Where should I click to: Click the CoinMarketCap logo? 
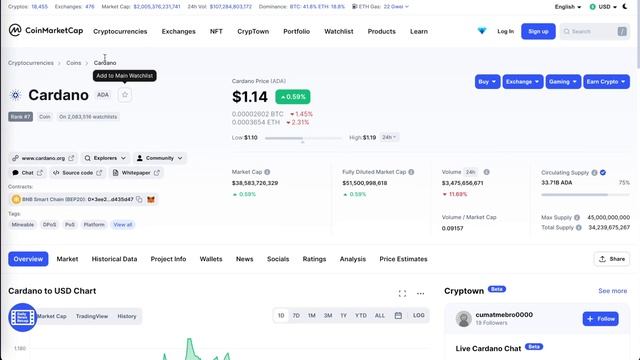tap(46, 30)
